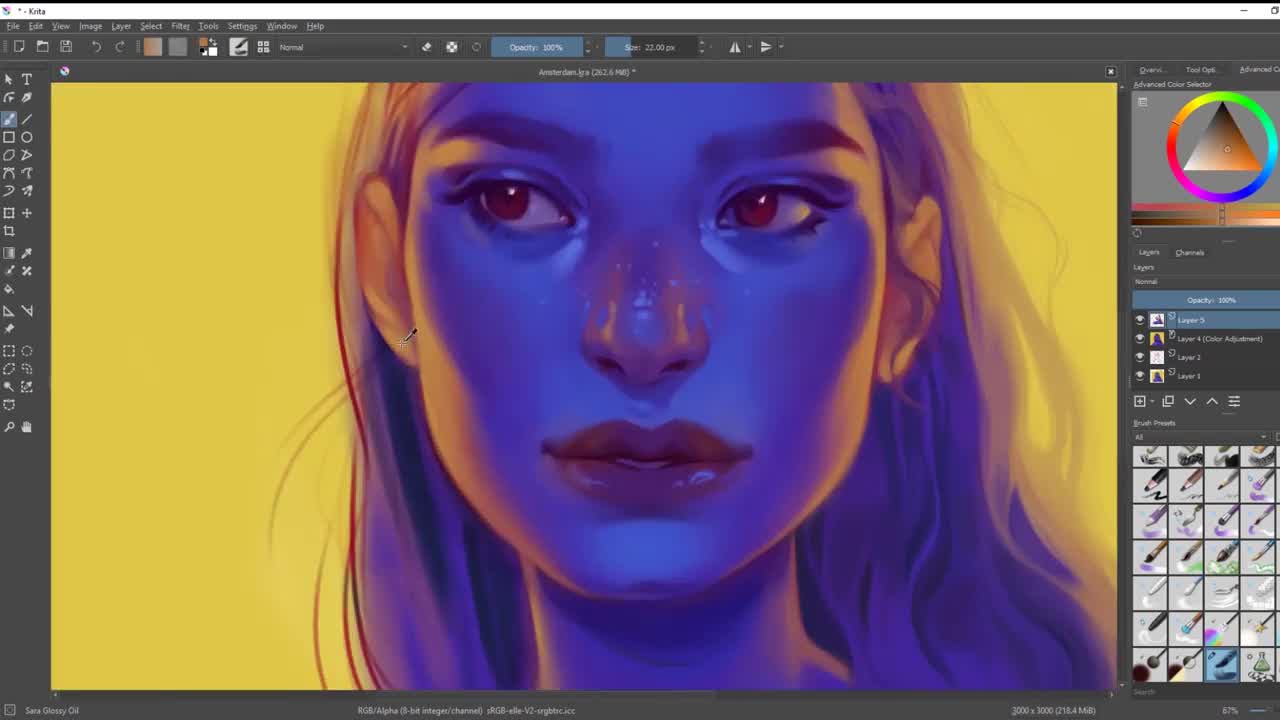Viewport: 1280px width, 720px height.
Task: Expand vertical mirror options arrow
Action: (780, 47)
